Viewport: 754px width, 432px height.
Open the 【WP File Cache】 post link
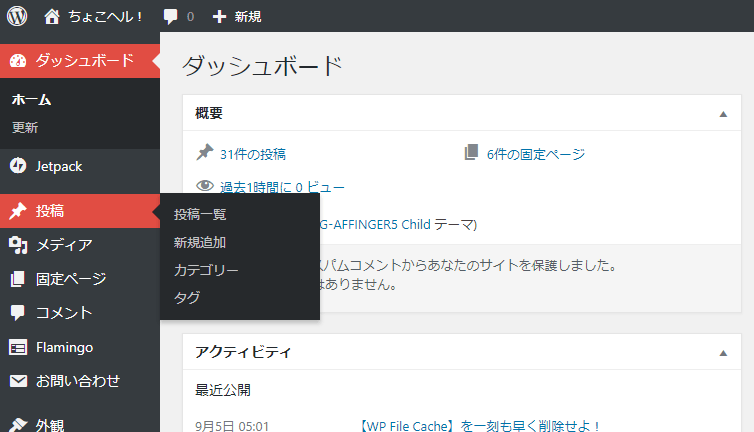click(480, 426)
